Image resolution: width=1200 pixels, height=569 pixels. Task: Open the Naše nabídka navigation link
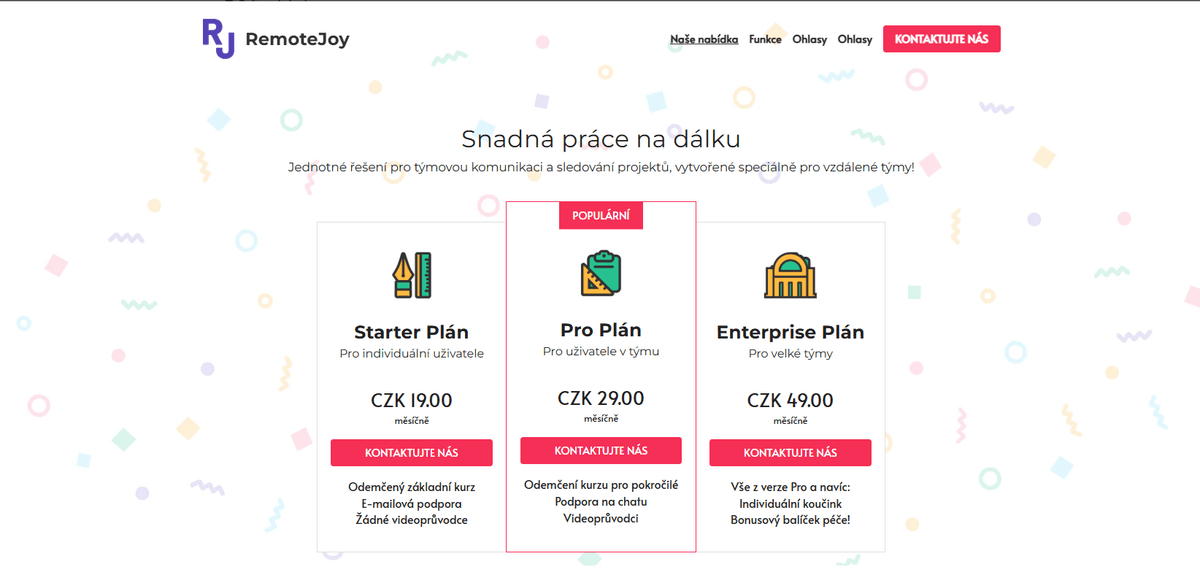[704, 40]
